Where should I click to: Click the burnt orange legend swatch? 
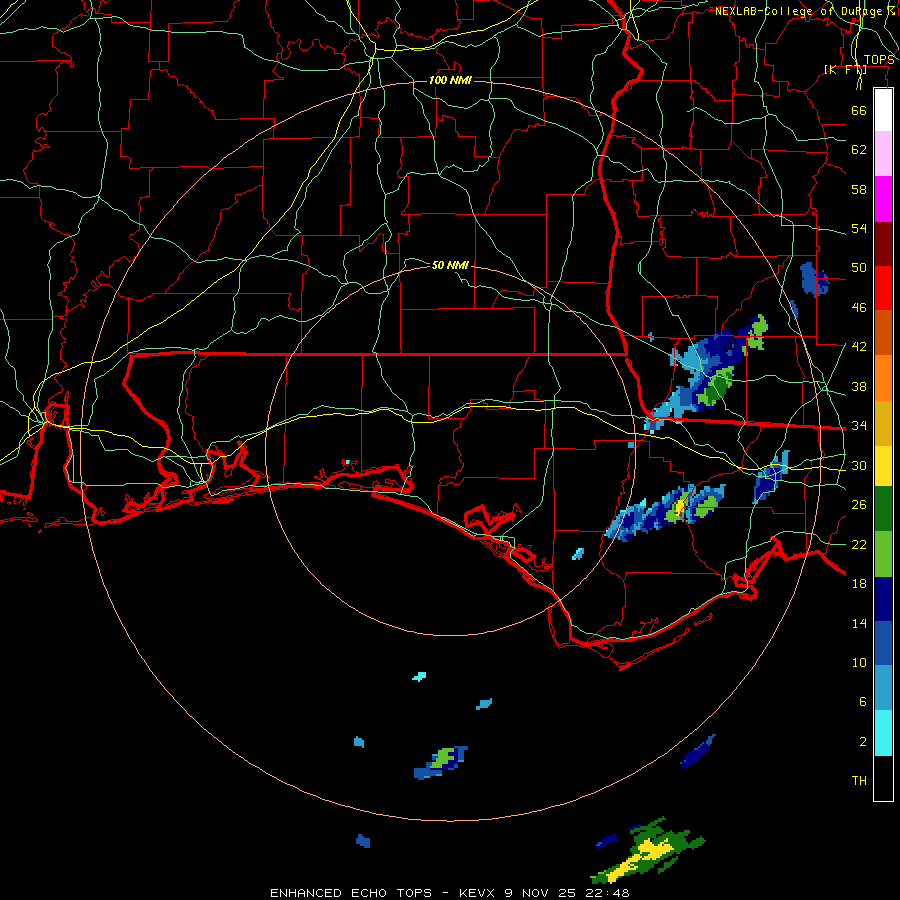(x=883, y=332)
